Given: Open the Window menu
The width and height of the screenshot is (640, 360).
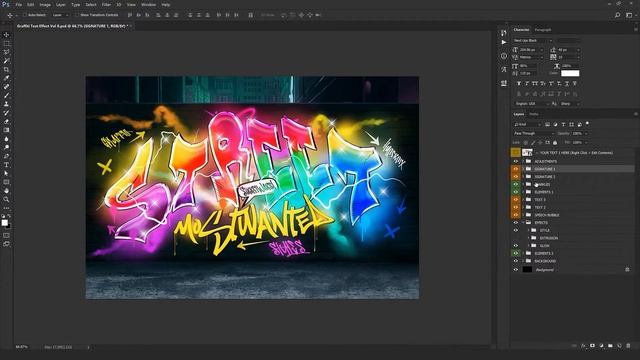Looking at the screenshot, I should pyautogui.click(x=148, y=4).
